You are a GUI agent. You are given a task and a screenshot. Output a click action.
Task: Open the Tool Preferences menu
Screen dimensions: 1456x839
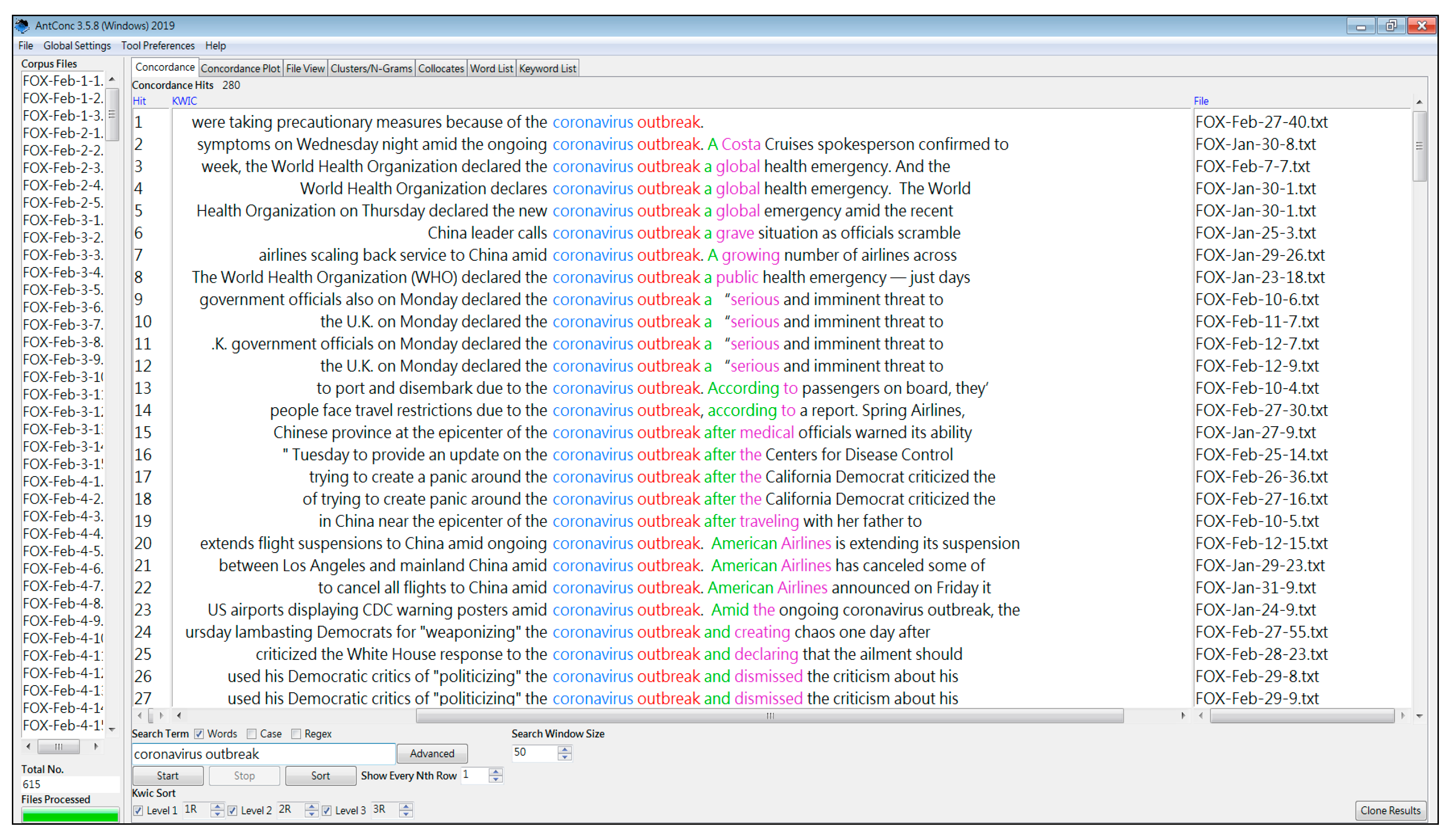click(158, 46)
